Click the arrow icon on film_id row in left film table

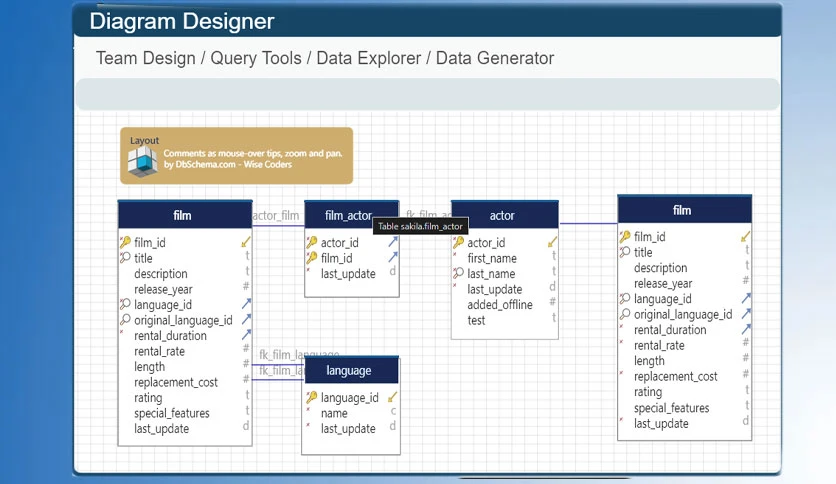pyautogui.click(x=246, y=242)
